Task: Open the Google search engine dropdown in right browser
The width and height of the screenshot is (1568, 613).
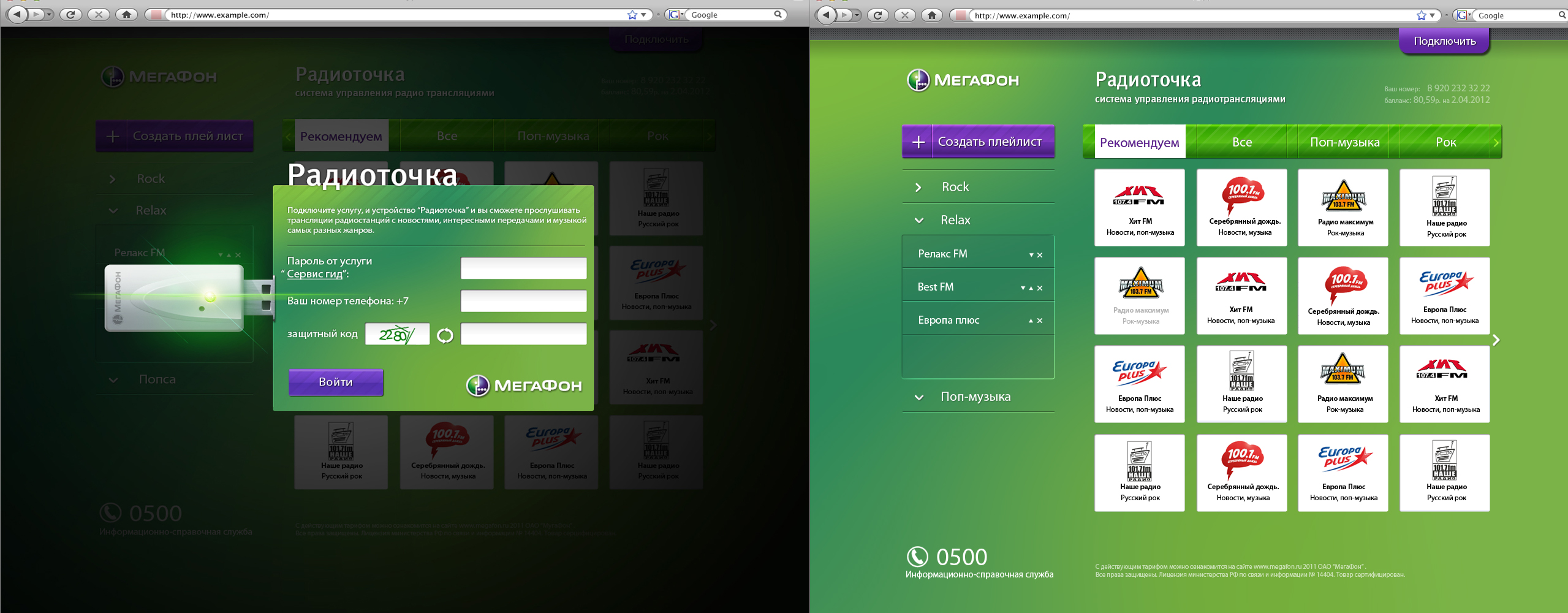Action: coord(1464,15)
